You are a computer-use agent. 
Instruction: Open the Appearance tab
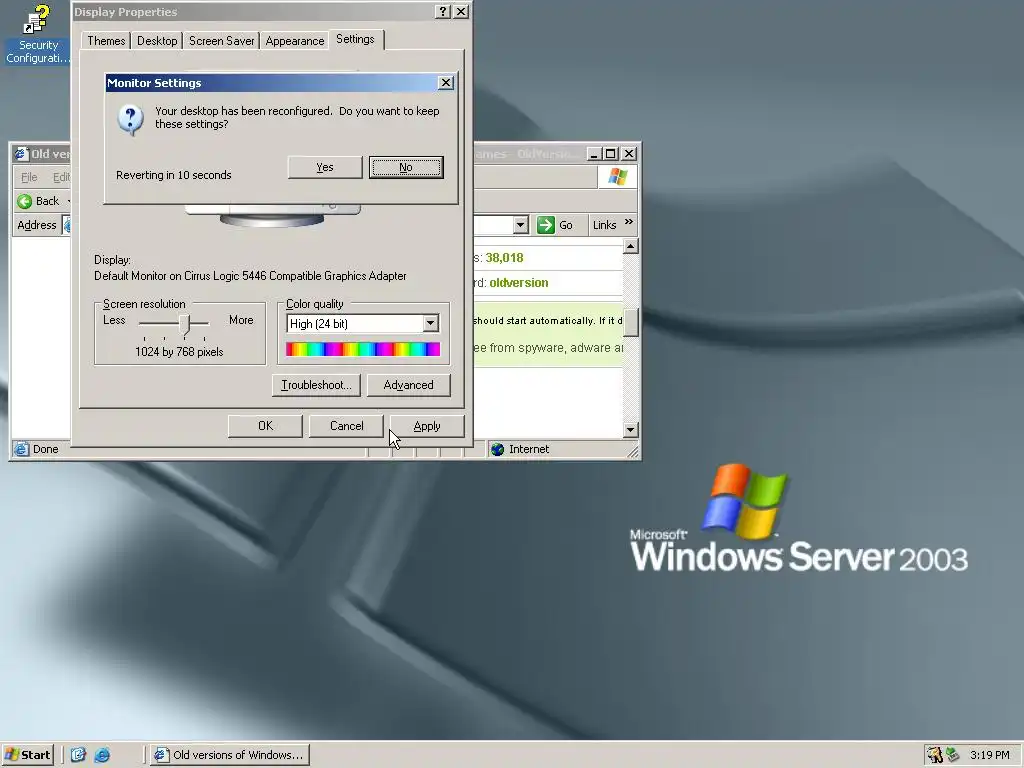click(295, 40)
